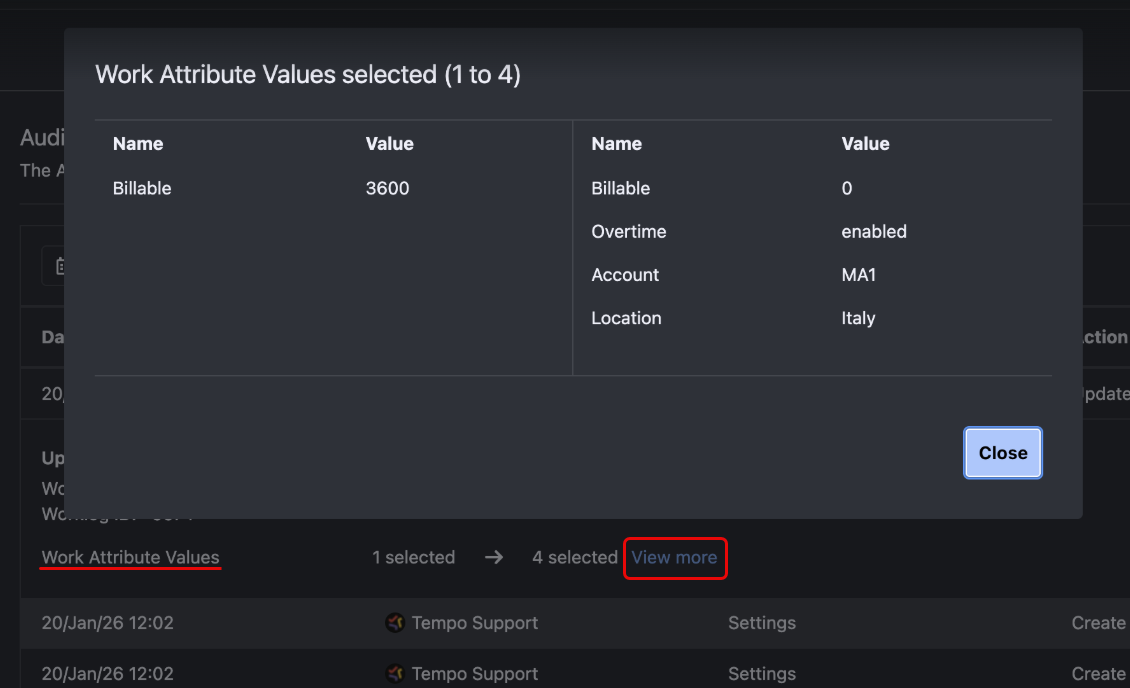Click the 0 value beside Billable

[x=847, y=188]
